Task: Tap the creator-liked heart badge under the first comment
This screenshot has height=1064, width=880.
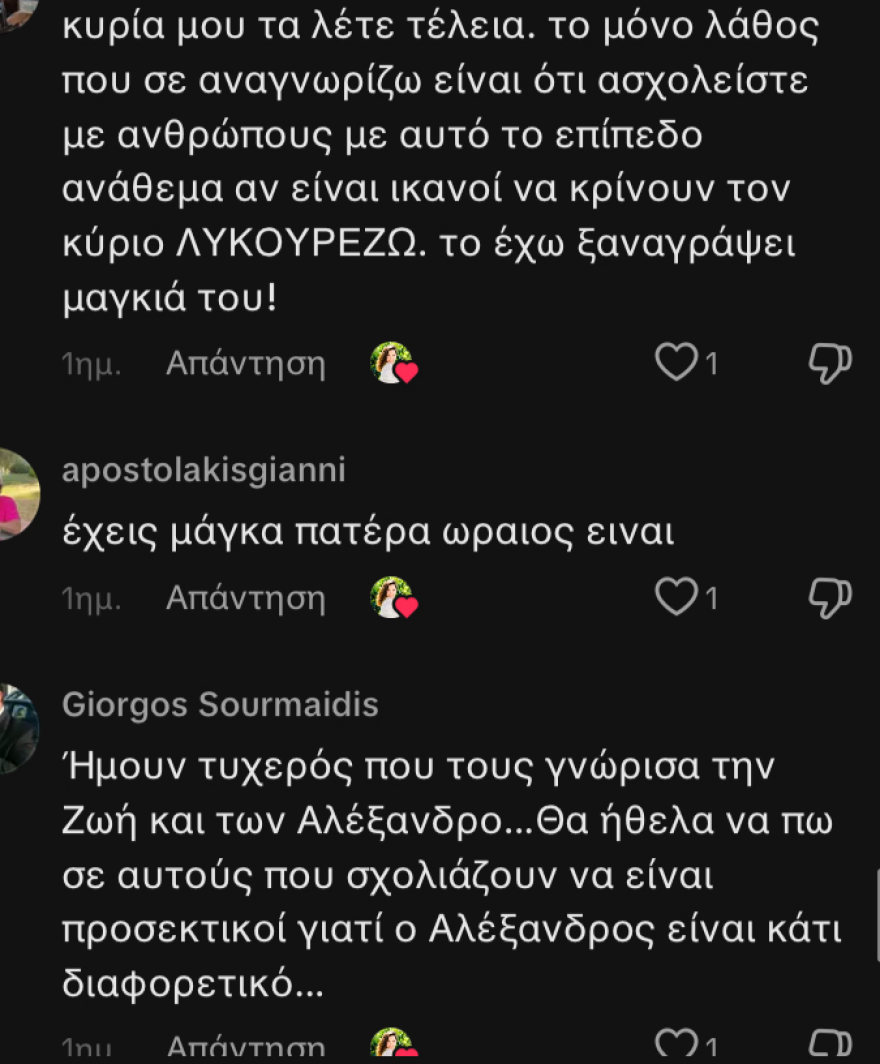Action: [x=394, y=363]
